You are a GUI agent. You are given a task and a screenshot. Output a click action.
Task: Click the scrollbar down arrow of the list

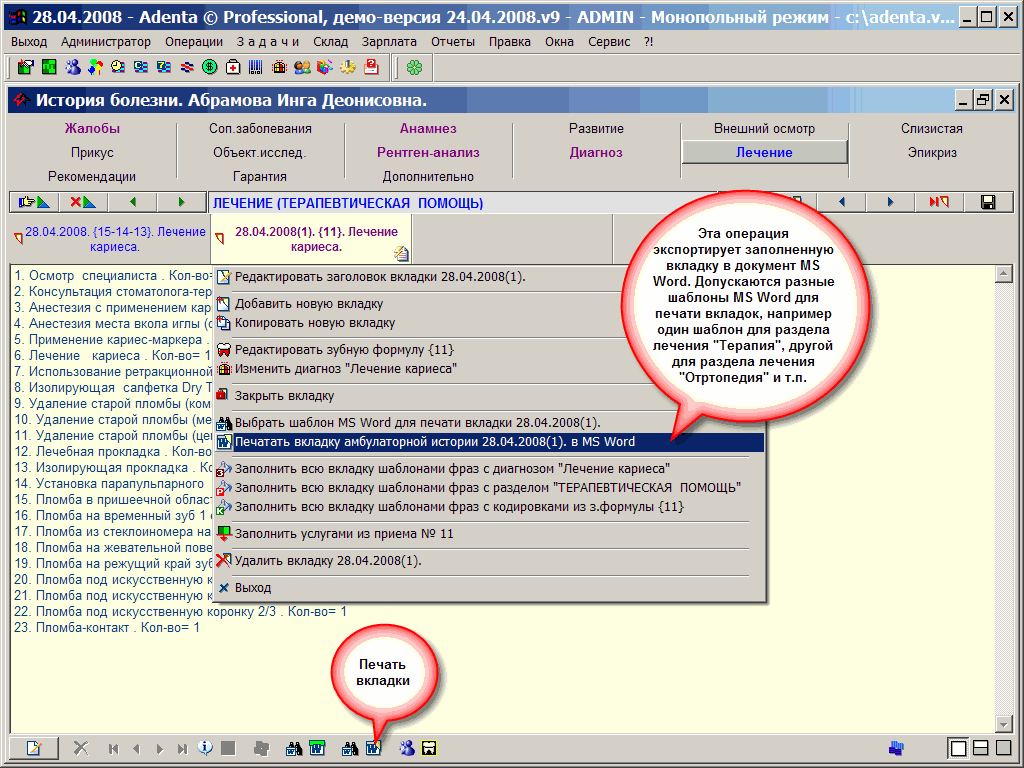tap(1003, 724)
